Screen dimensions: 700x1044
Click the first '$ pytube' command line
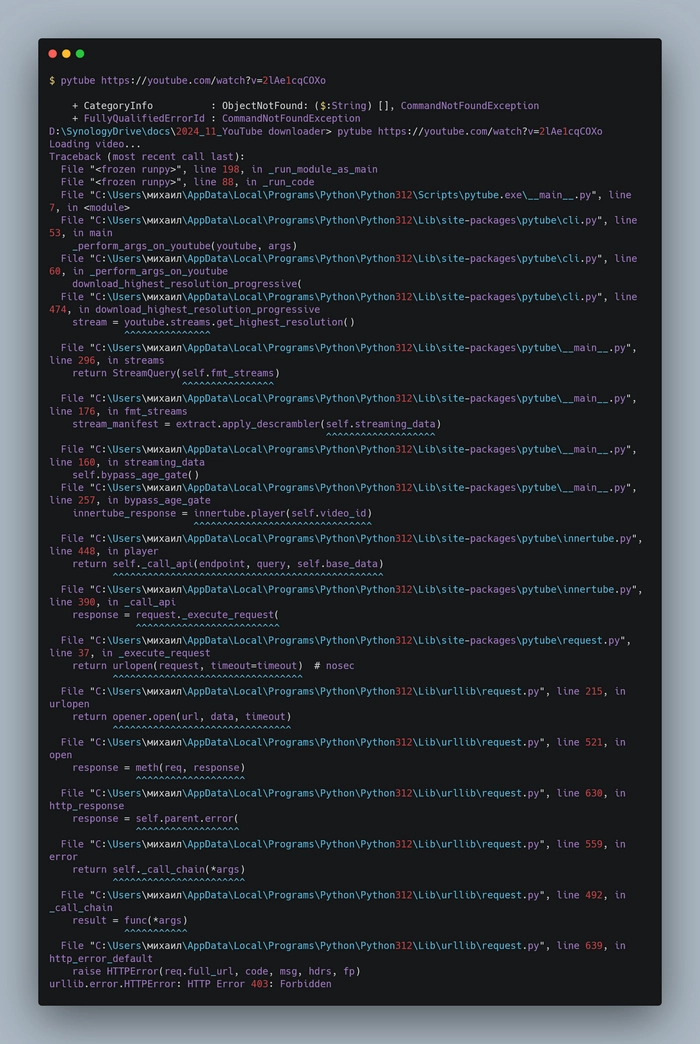tap(187, 81)
